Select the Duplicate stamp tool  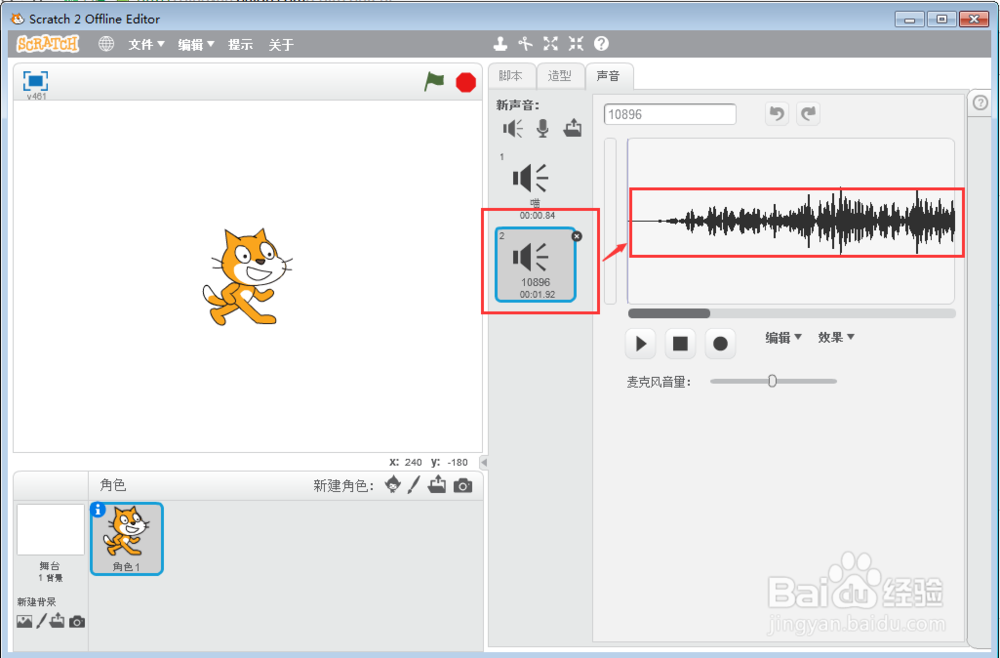pyautogui.click(x=500, y=43)
